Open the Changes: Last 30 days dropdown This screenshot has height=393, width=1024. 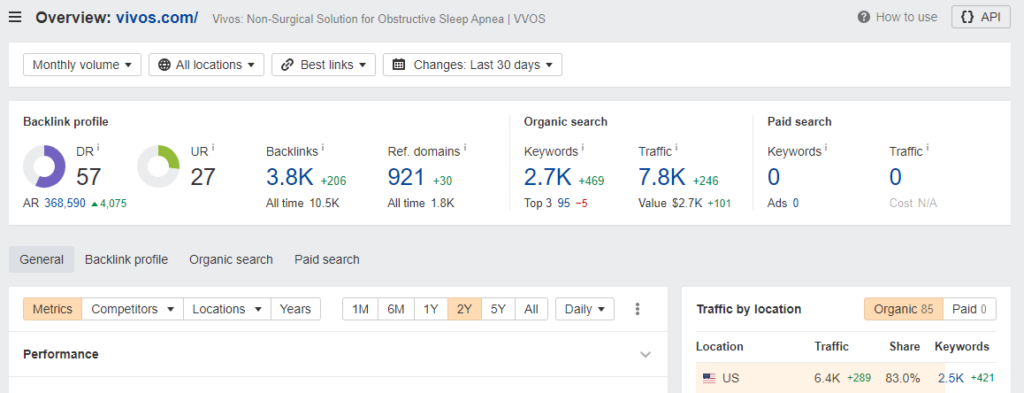pos(472,65)
